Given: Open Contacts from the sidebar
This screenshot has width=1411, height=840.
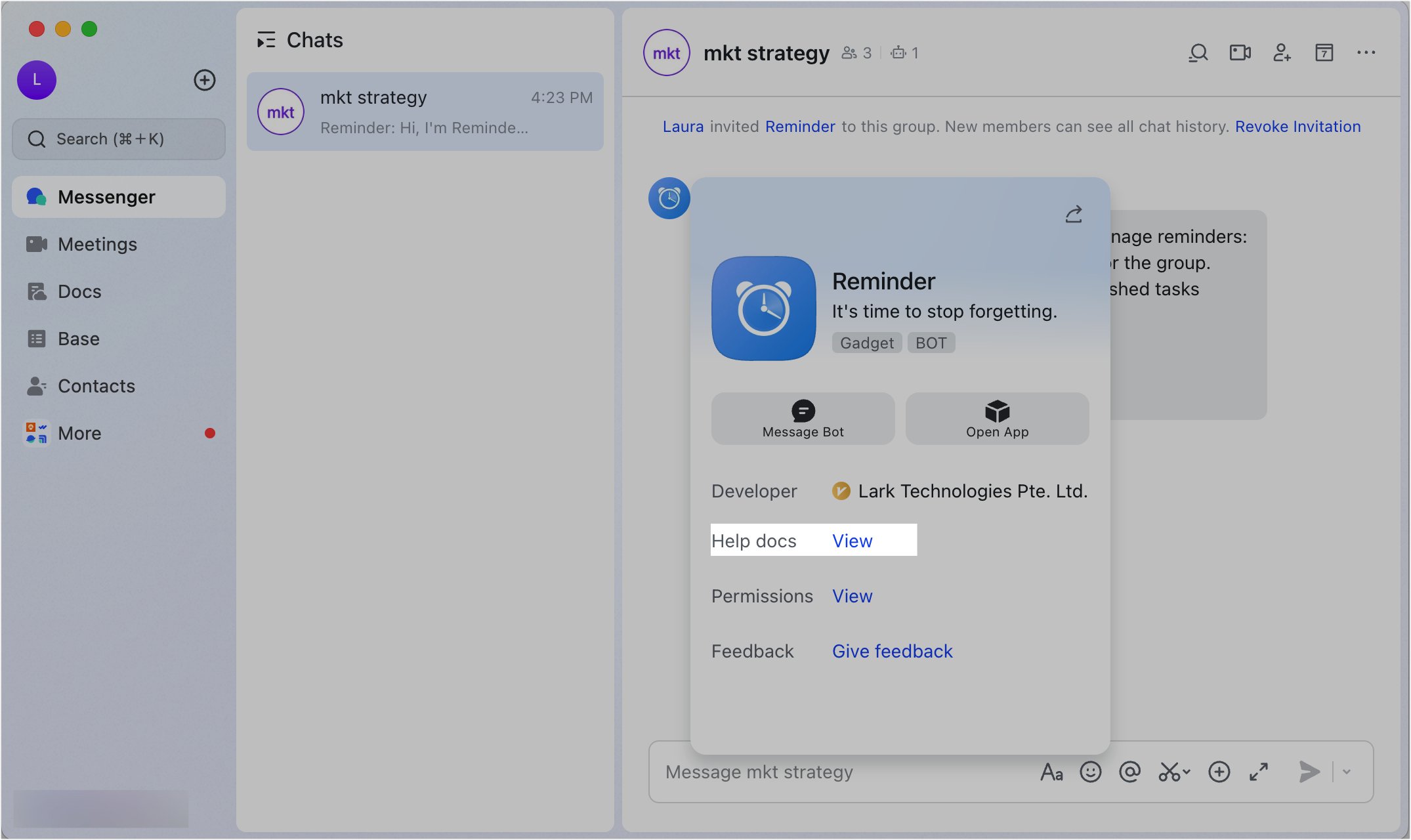Looking at the screenshot, I should 96,386.
